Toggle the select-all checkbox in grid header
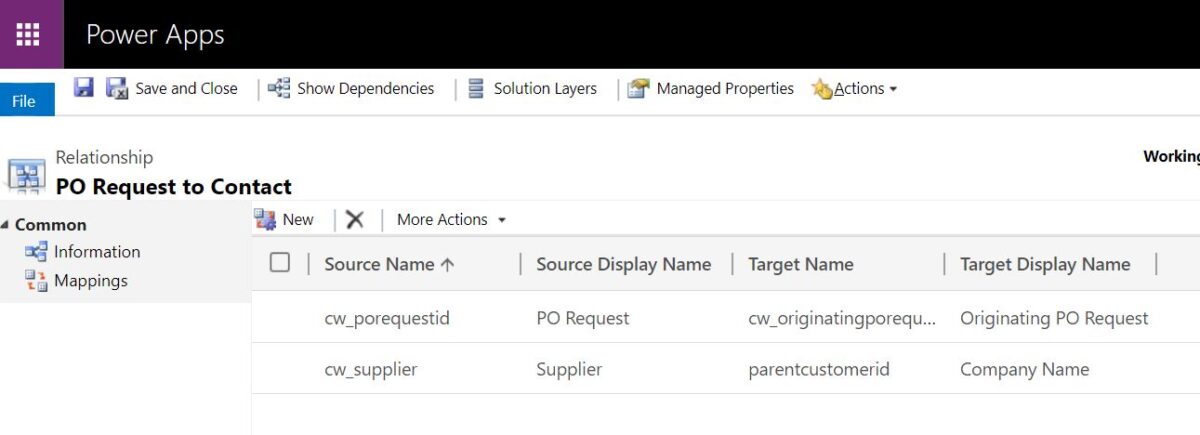 [x=280, y=262]
